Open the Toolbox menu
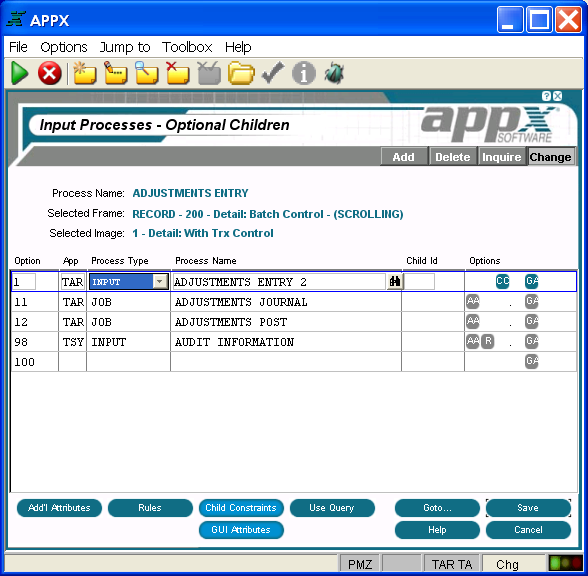The width and height of the screenshot is (588, 576). point(187,47)
